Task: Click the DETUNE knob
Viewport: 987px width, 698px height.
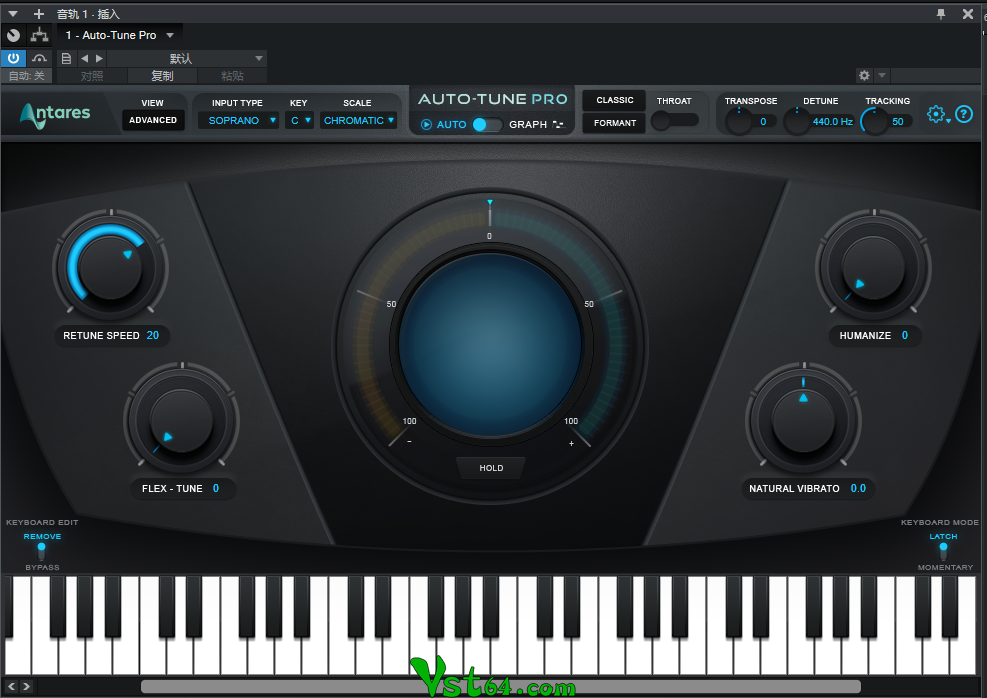Action: pyautogui.click(x=797, y=121)
